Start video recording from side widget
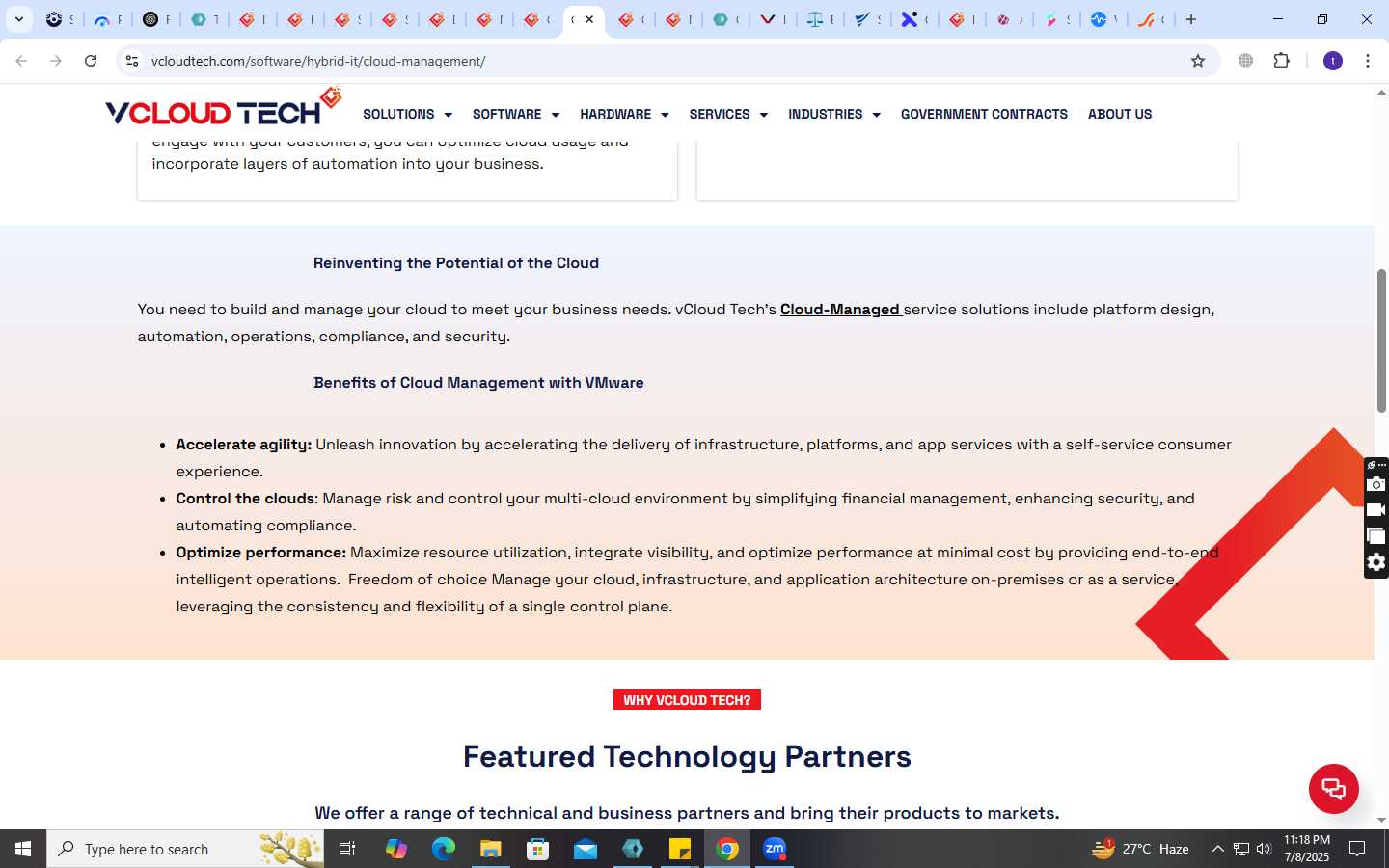The height and width of the screenshot is (868, 1389). coord(1376,510)
